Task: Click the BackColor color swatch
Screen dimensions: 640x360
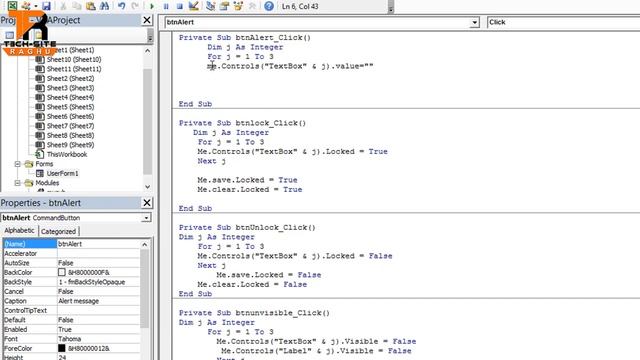Action: 62,272
